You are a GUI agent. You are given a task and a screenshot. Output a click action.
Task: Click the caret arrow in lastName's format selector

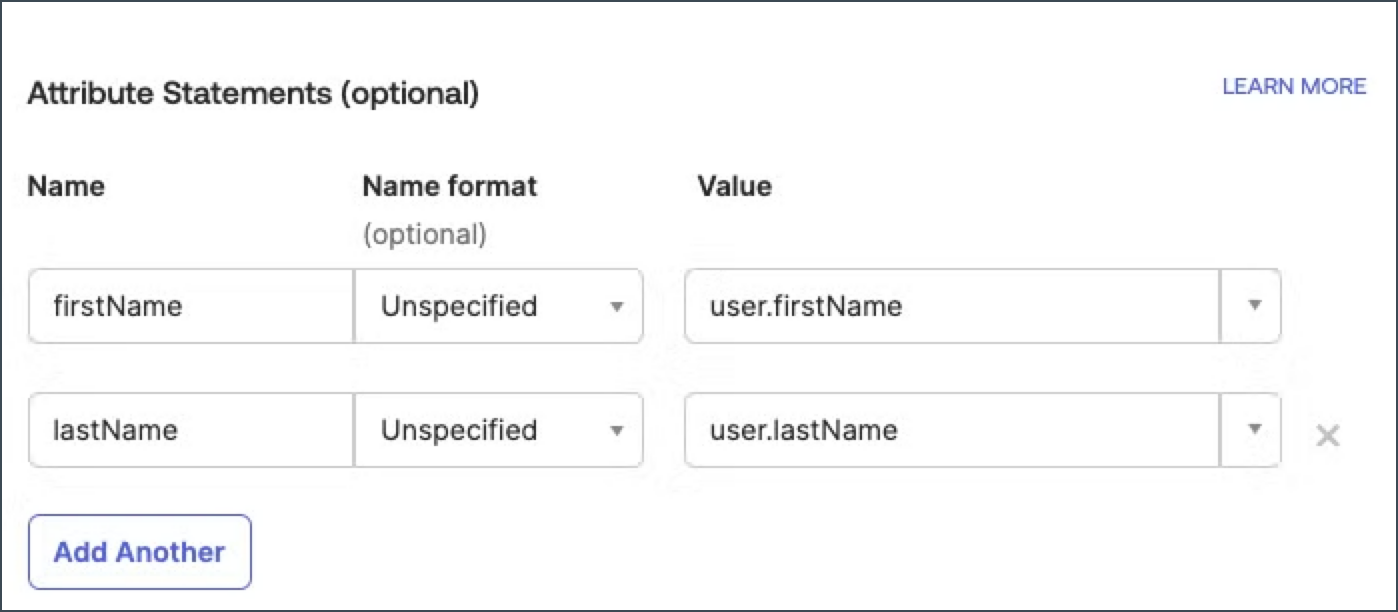(x=617, y=430)
